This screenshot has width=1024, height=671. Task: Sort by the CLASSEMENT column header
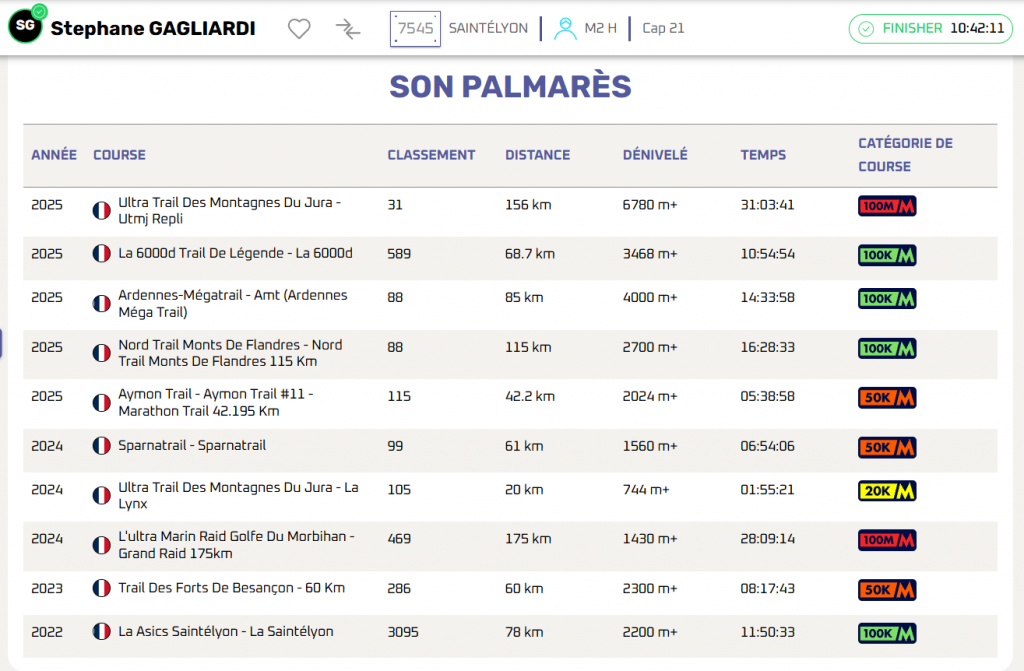click(x=431, y=155)
